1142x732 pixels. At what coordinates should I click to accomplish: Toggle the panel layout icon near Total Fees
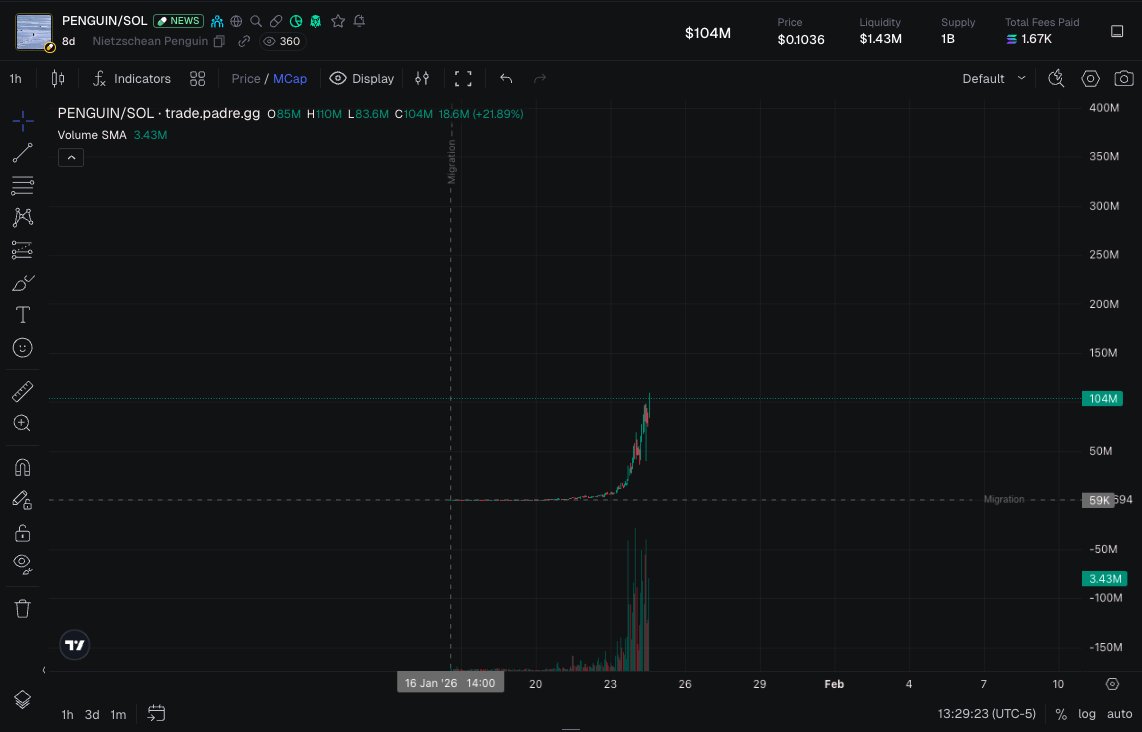click(x=1117, y=31)
